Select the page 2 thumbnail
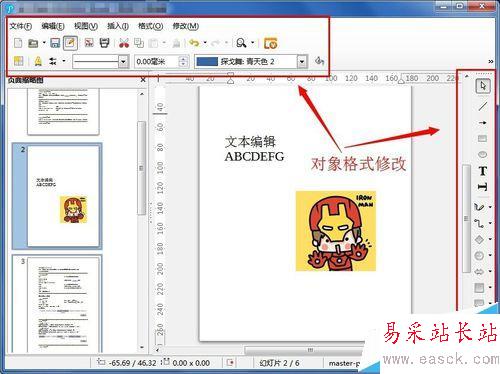500x374 pixels. (63, 197)
